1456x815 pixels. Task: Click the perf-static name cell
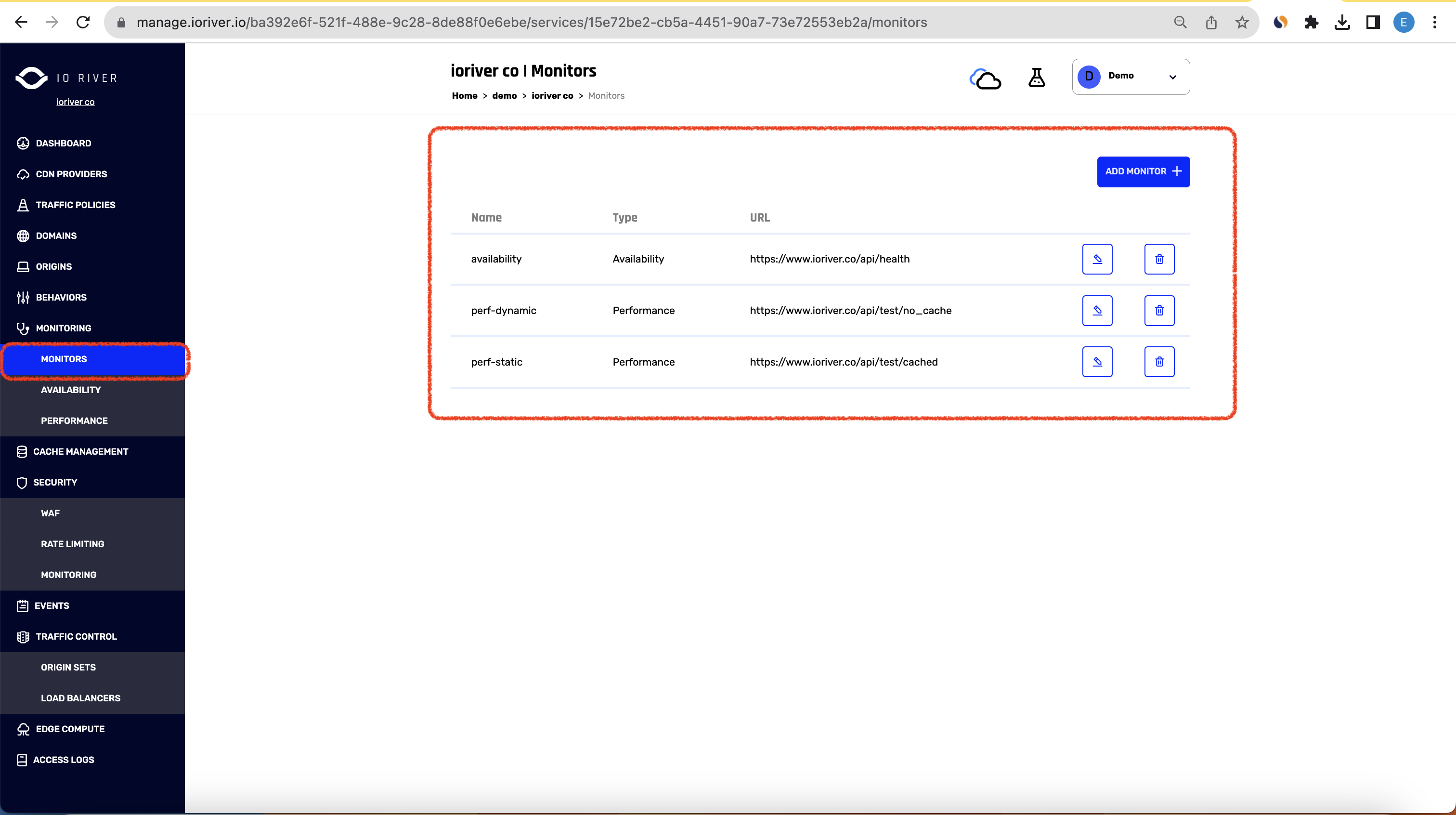[x=496, y=362]
